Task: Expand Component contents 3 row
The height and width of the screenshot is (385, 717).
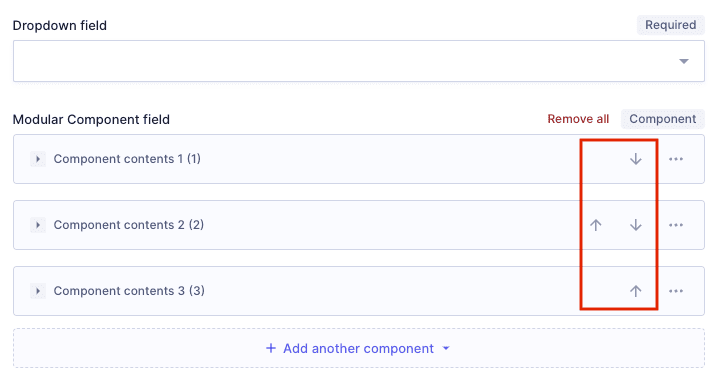Action: [x=38, y=291]
